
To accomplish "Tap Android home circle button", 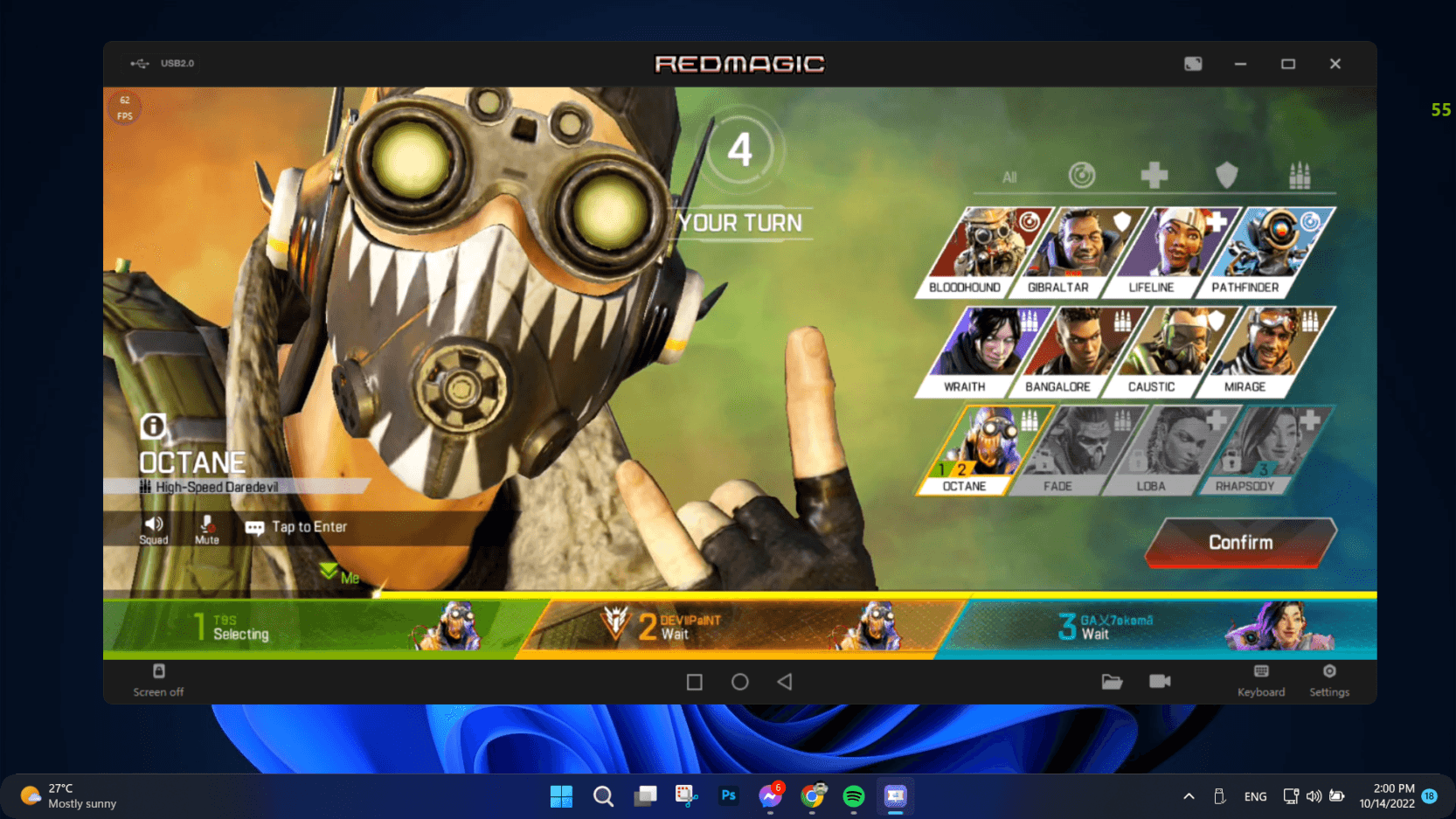I will pyautogui.click(x=739, y=682).
